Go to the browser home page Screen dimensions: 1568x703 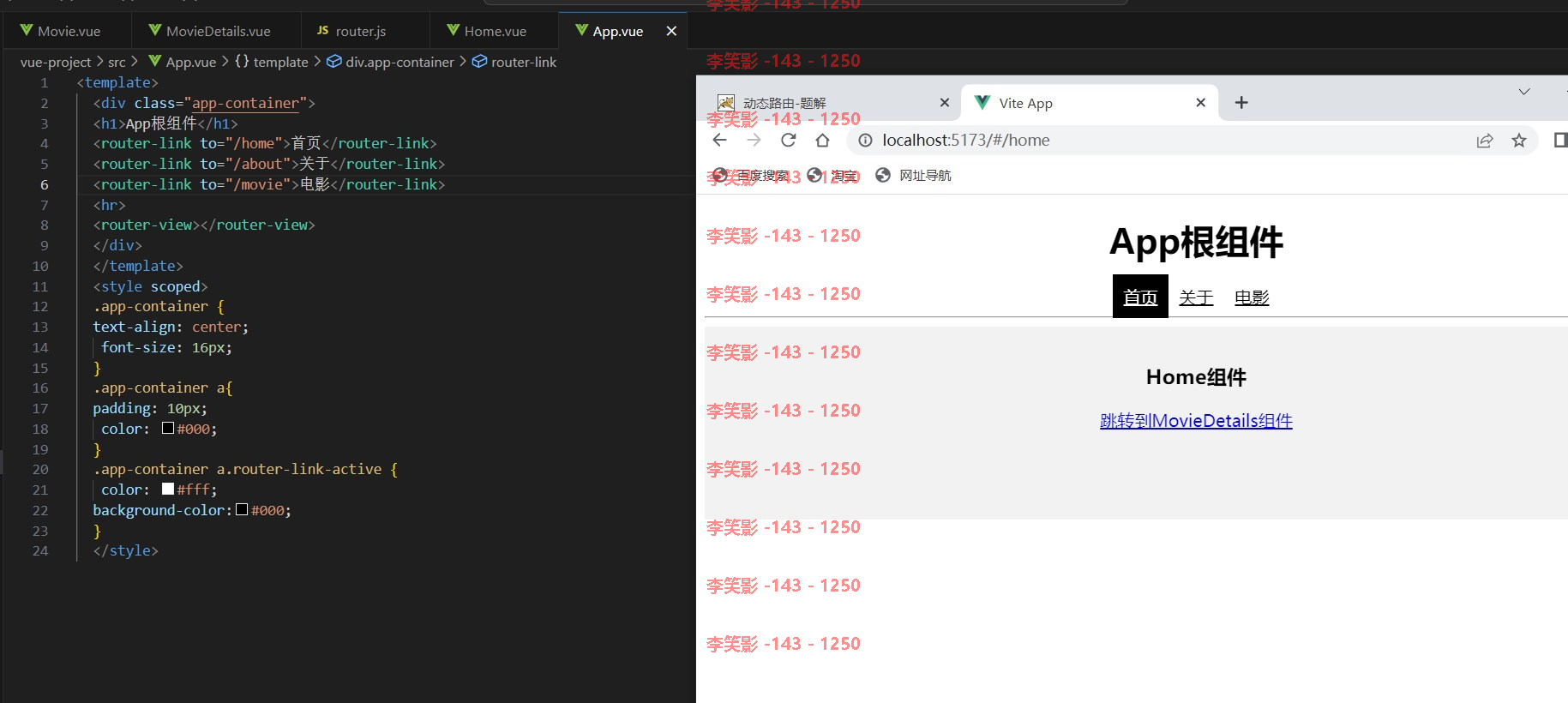(x=822, y=140)
